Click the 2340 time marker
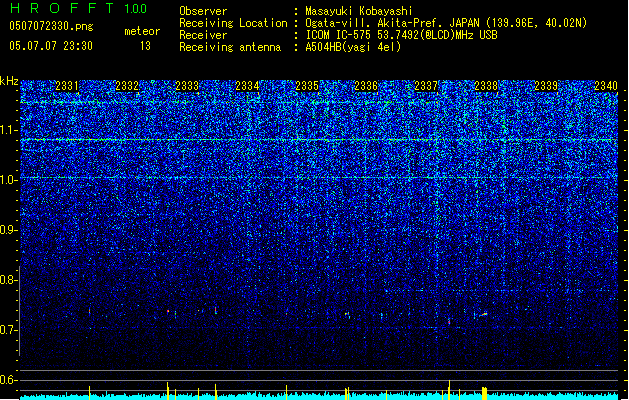The width and height of the screenshot is (629, 400). (606, 86)
